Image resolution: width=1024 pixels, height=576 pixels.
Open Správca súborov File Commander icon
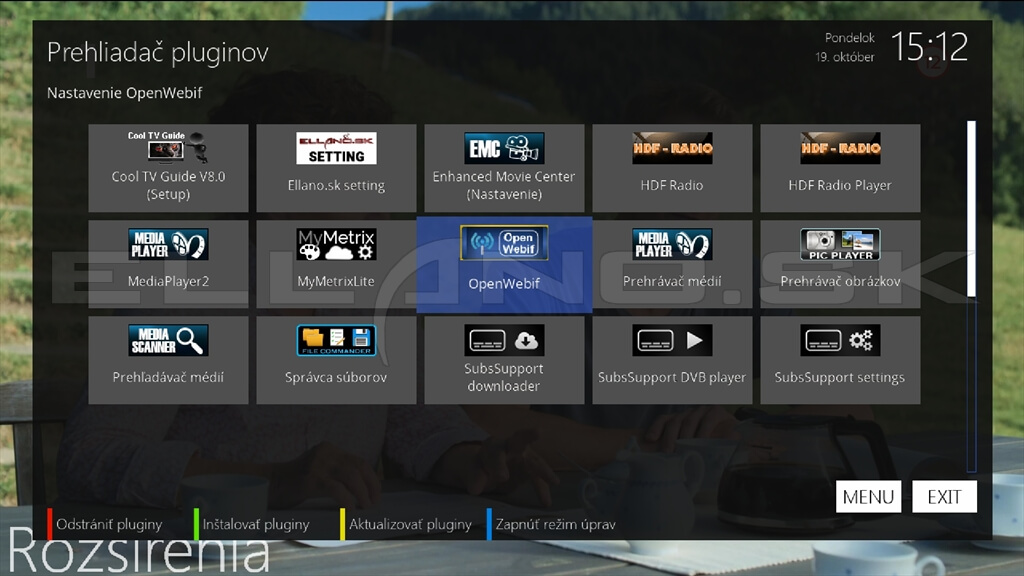pyautogui.click(x=336, y=340)
